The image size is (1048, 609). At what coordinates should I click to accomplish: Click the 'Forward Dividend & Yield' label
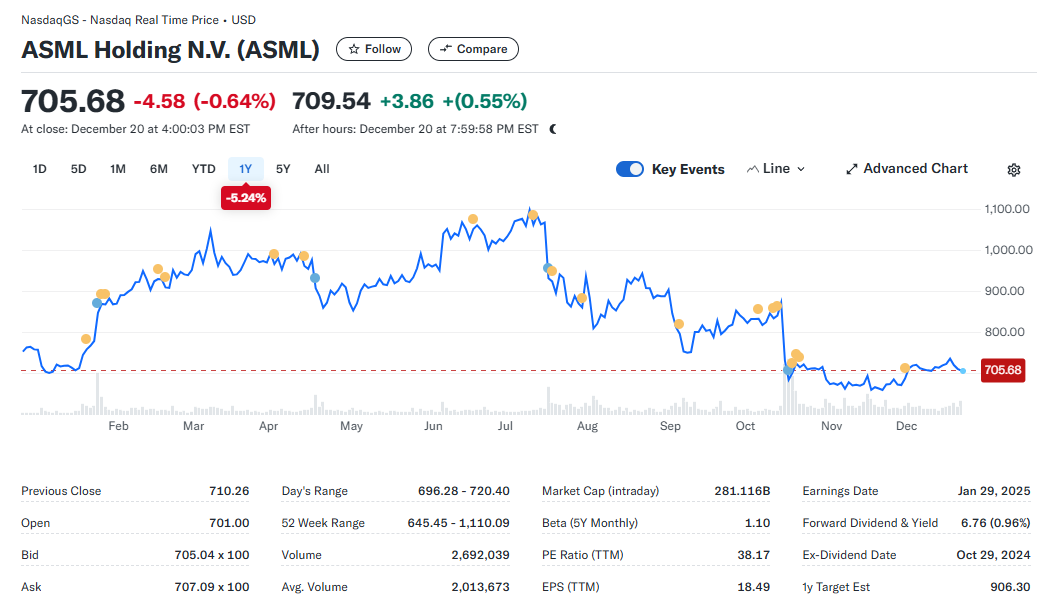click(x=870, y=523)
